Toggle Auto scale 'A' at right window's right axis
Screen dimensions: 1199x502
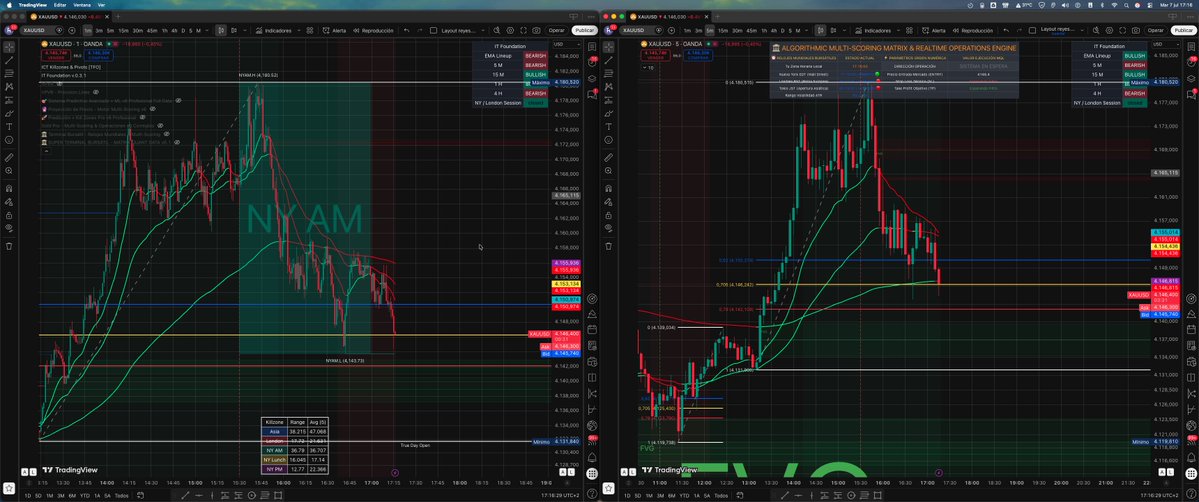click(x=1163, y=471)
